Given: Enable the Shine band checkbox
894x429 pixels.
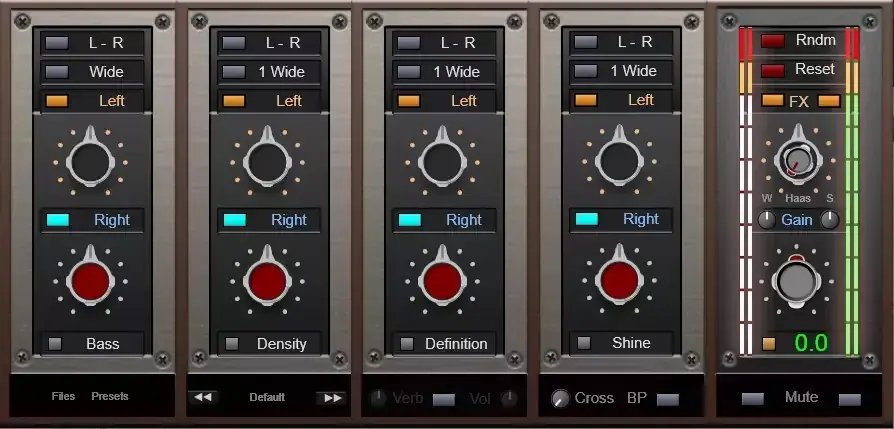Looking at the screenshot, I should (584, 343).
